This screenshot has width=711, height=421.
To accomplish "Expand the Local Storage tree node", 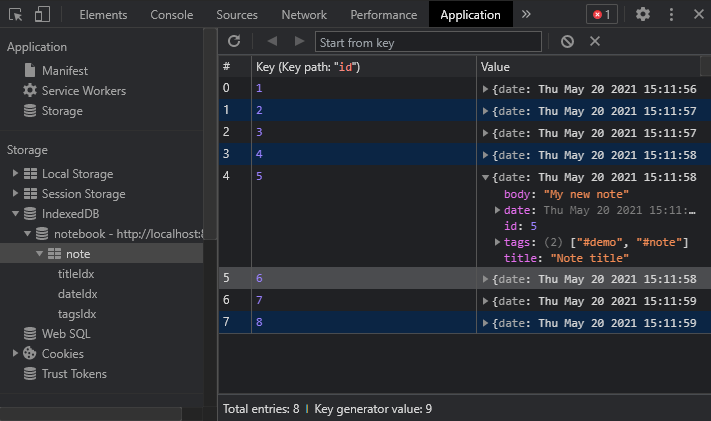I will 16,174.
